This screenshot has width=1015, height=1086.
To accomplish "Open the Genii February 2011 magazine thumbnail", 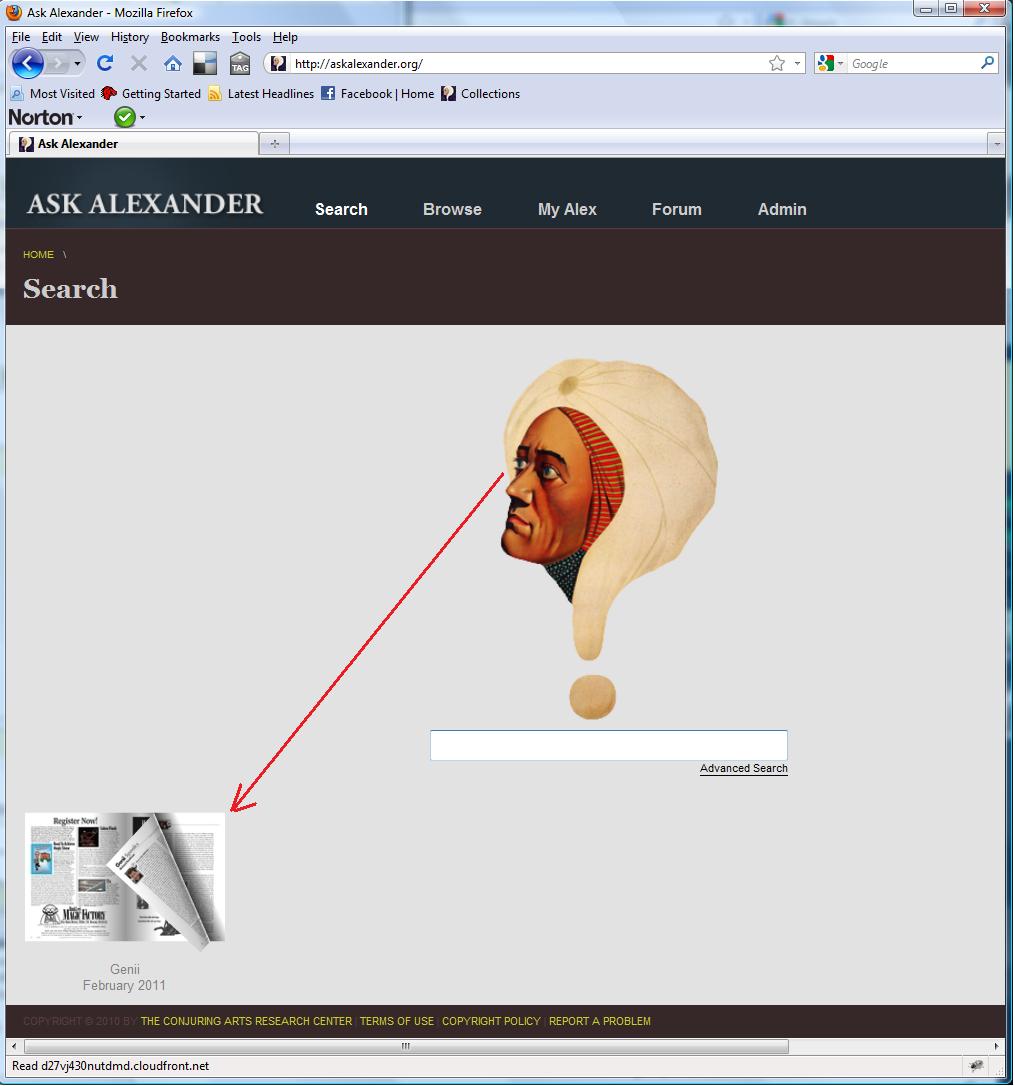I will [124, 878].
